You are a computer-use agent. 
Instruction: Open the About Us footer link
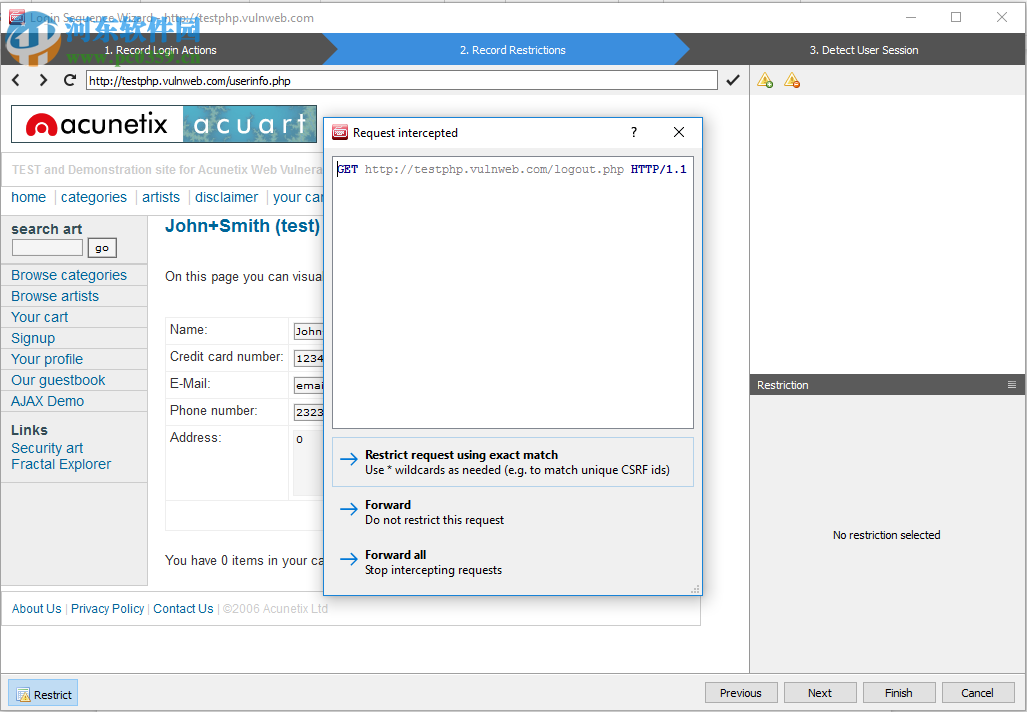[37, 609]
